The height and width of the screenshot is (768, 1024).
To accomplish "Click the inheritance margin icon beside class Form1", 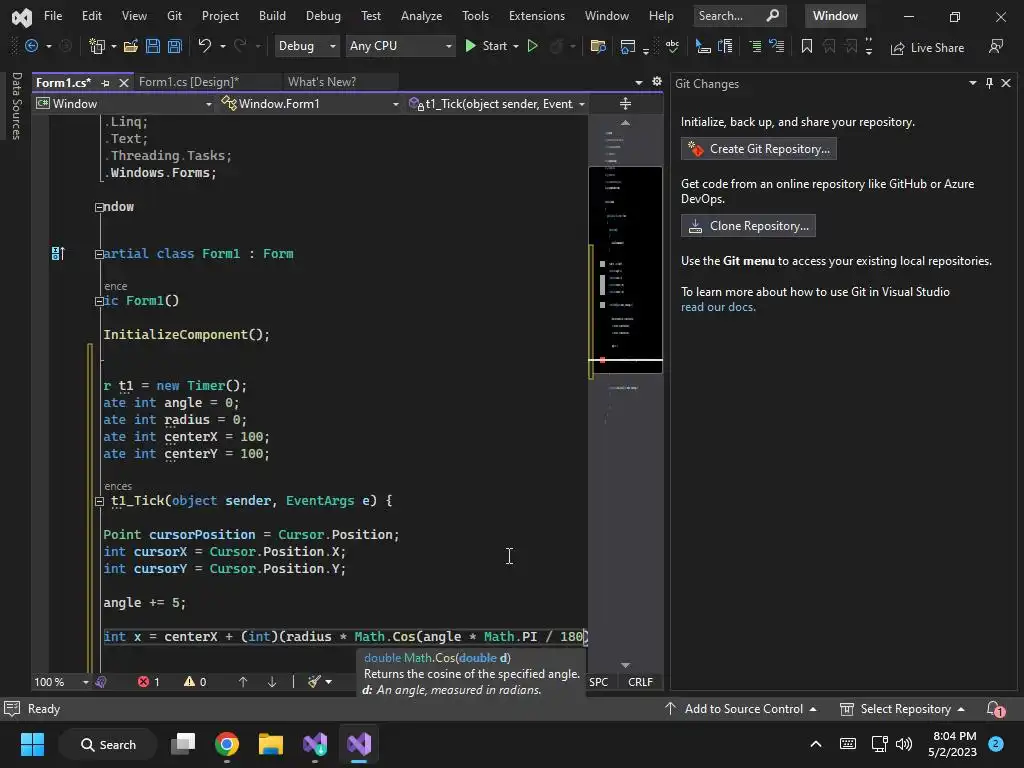I will [x=57, y=253].
